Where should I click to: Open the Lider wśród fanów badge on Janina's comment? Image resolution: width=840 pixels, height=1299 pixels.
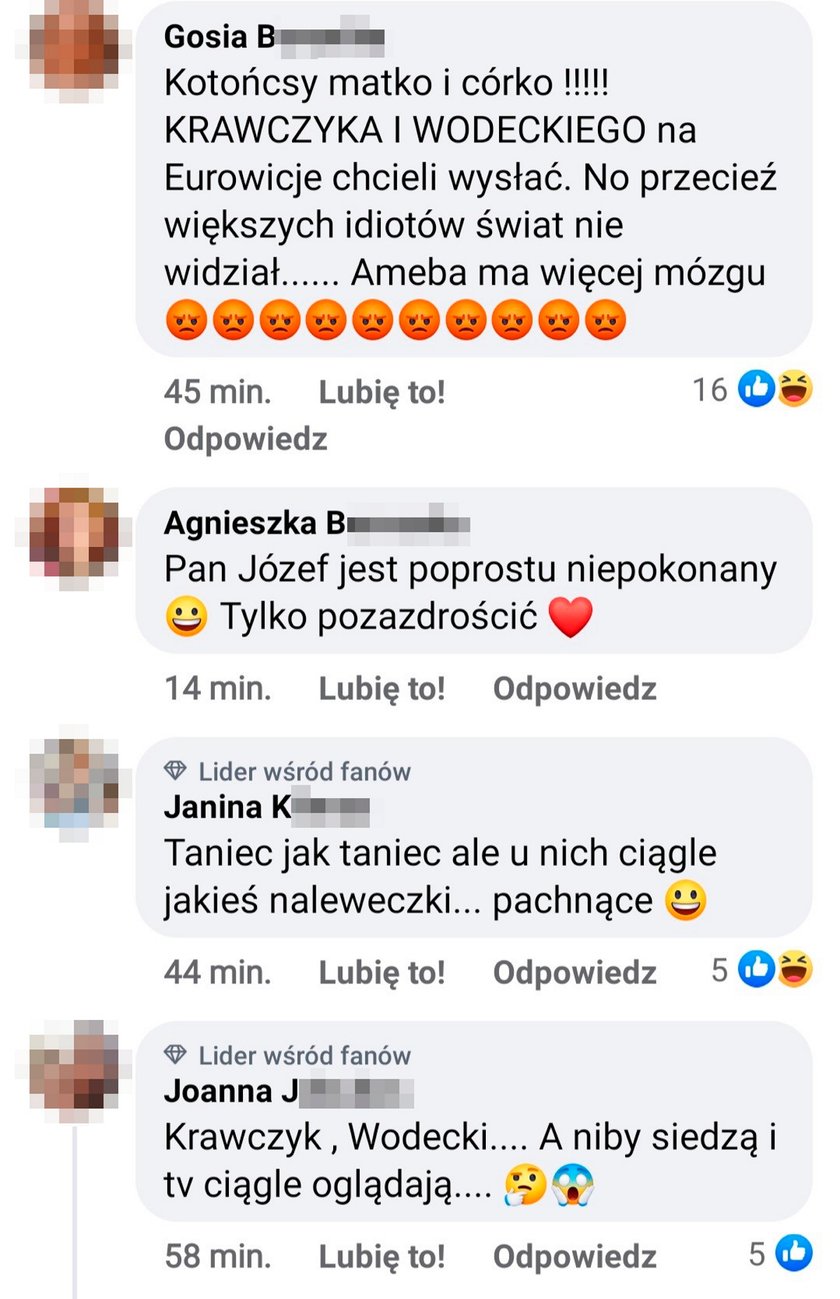tap(288, 771)
